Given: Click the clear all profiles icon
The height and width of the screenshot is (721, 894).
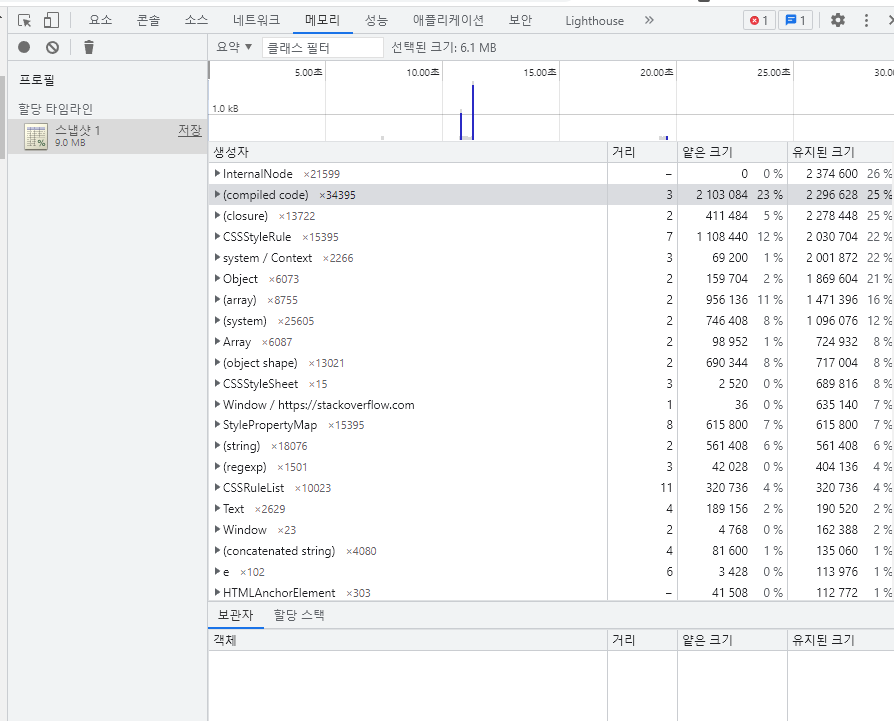Looking at the screenshot, I should click(x=52, y=47).
